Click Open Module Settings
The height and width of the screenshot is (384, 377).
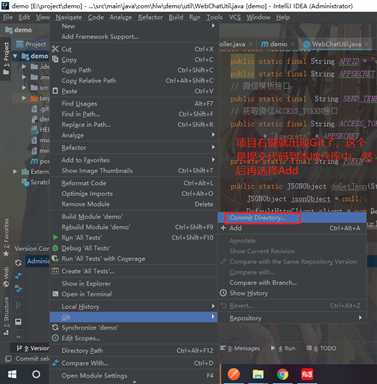coord(133,376)
